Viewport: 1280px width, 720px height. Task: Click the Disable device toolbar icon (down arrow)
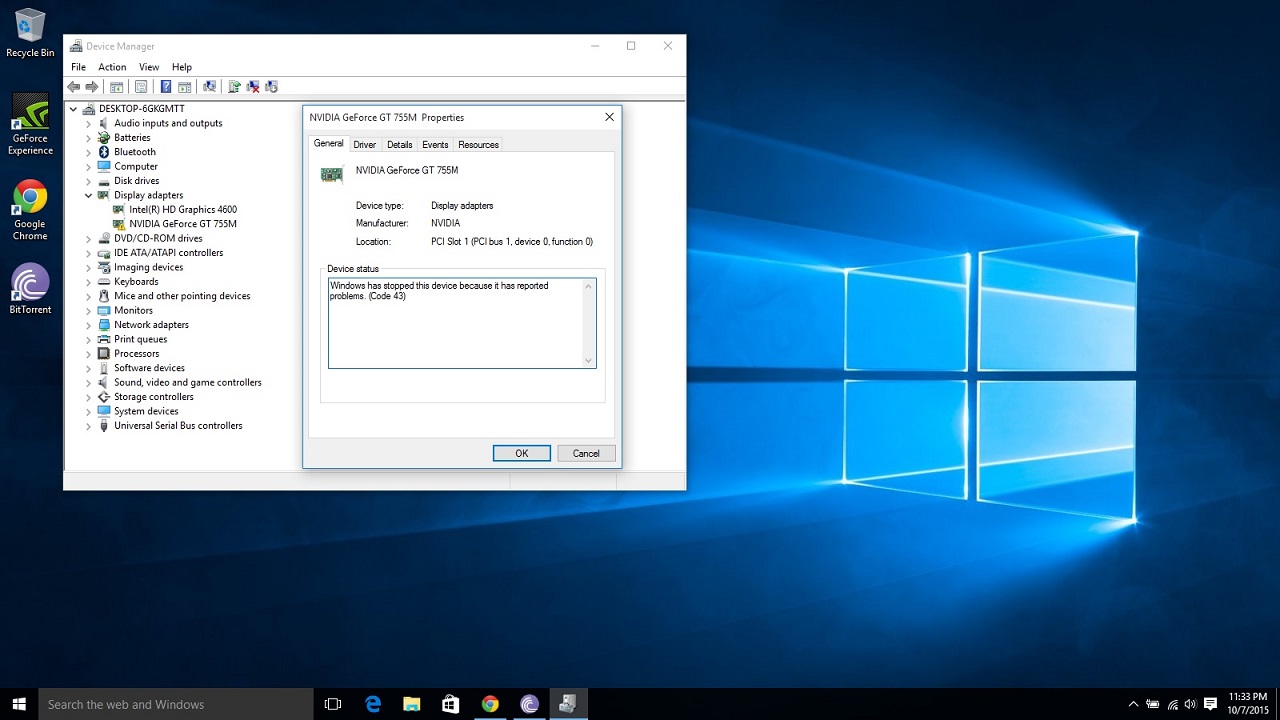tap(271, 87)
